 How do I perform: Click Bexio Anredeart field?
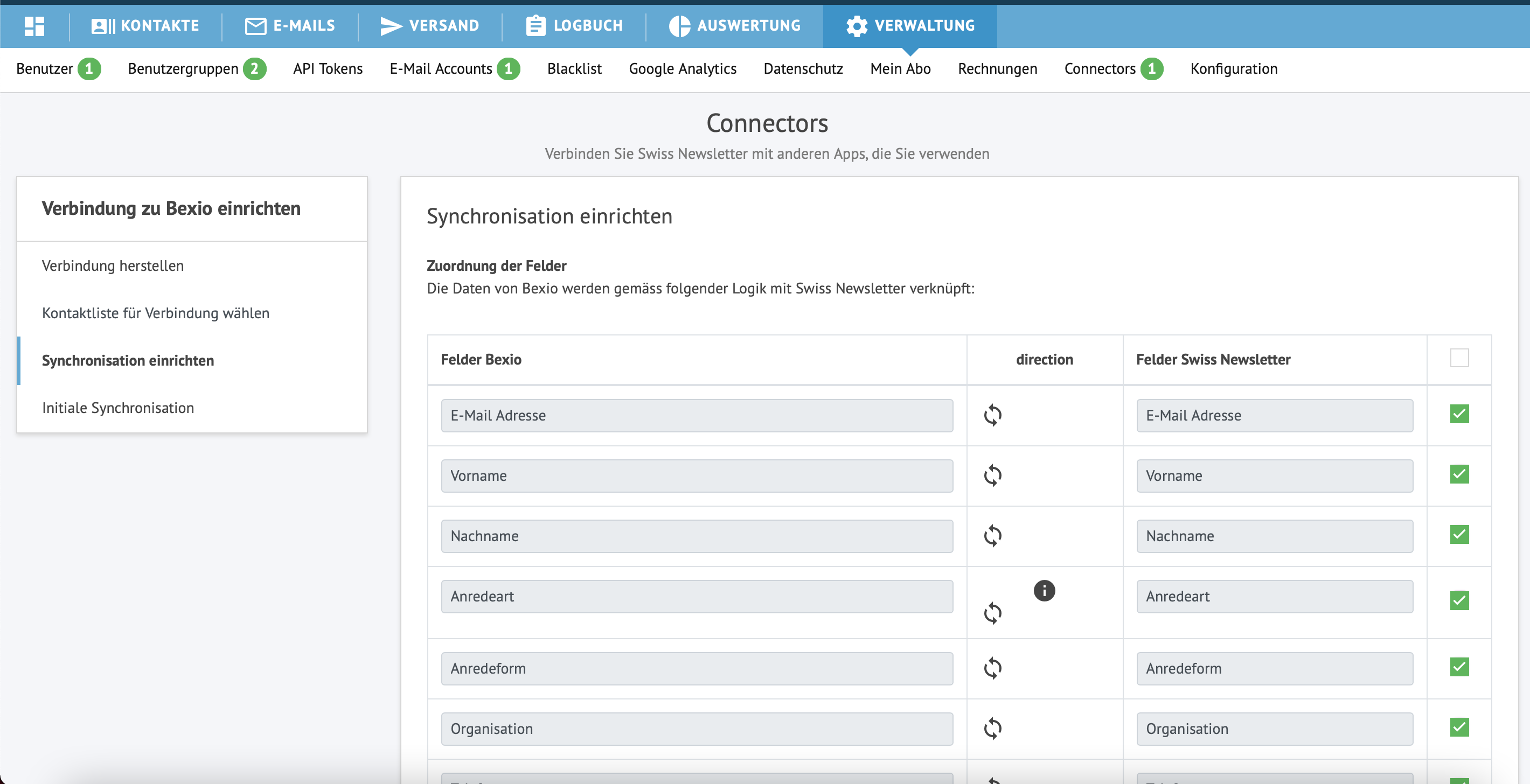coord(697,597)
